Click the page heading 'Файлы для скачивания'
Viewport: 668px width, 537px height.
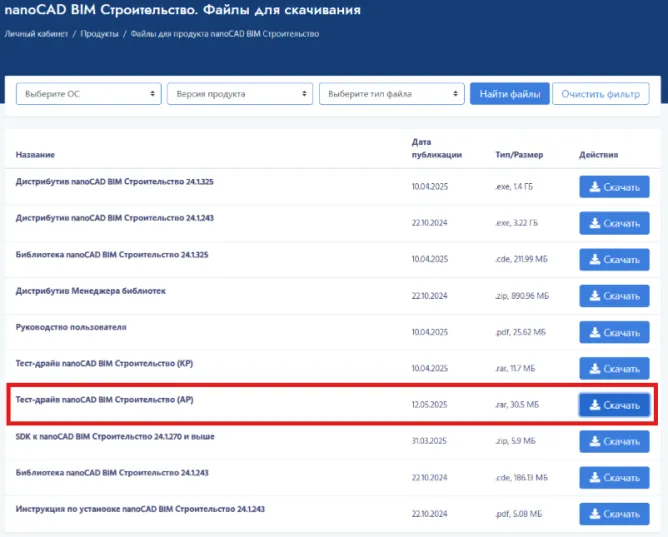pos(282,9)
